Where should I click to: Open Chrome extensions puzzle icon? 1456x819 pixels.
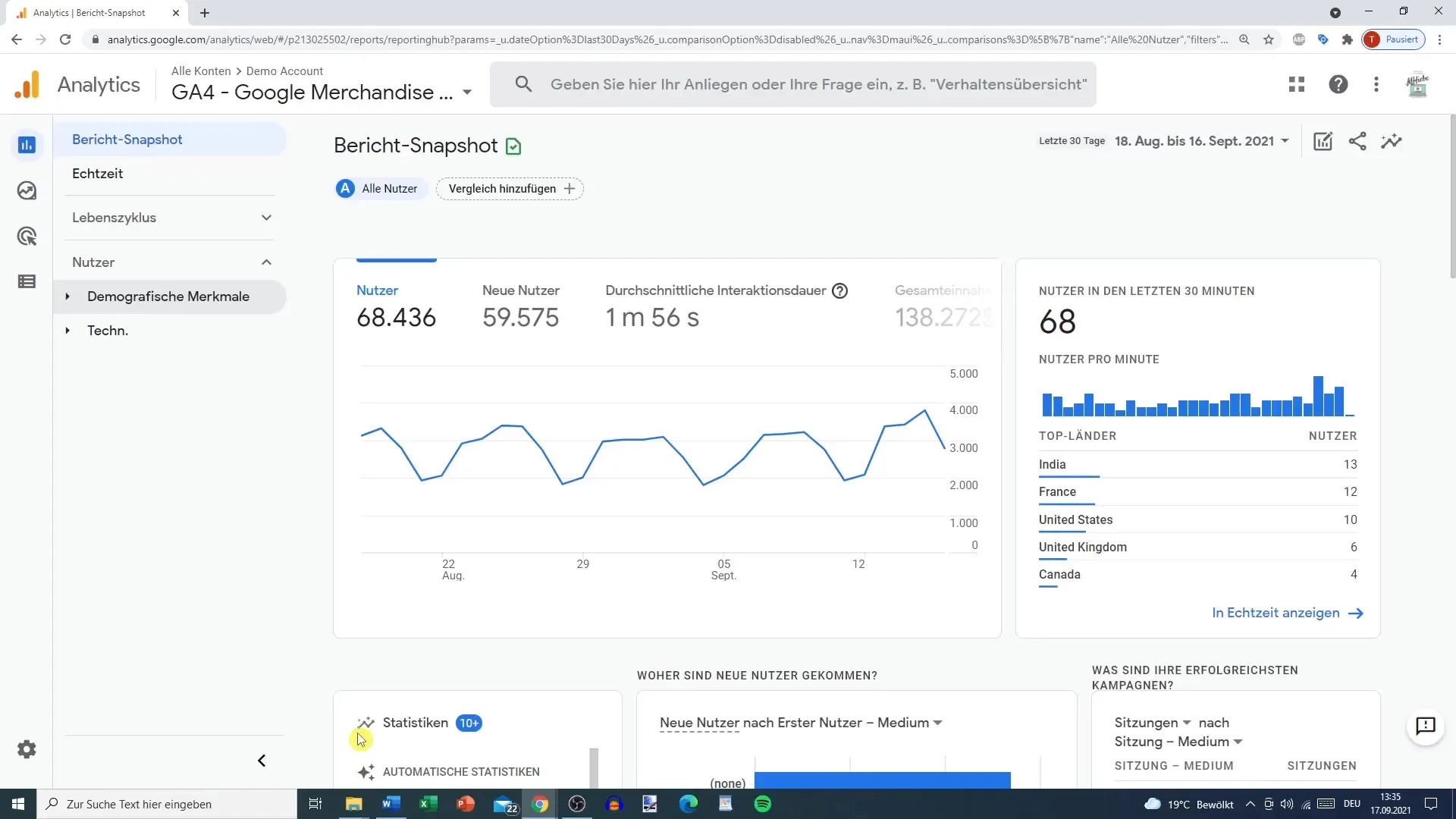click(x=1347, y=39)
